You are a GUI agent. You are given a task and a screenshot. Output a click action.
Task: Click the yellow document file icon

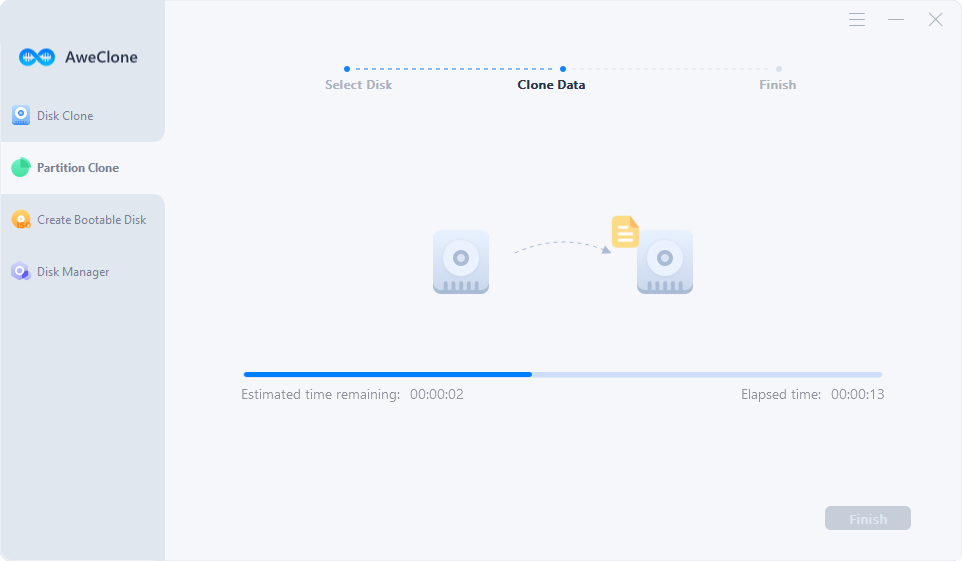[x=625, y=231]
